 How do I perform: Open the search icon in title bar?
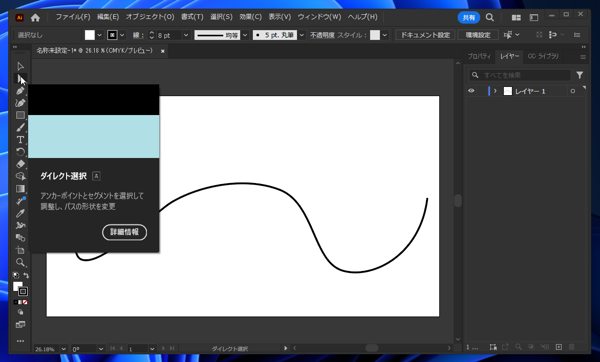489,17
